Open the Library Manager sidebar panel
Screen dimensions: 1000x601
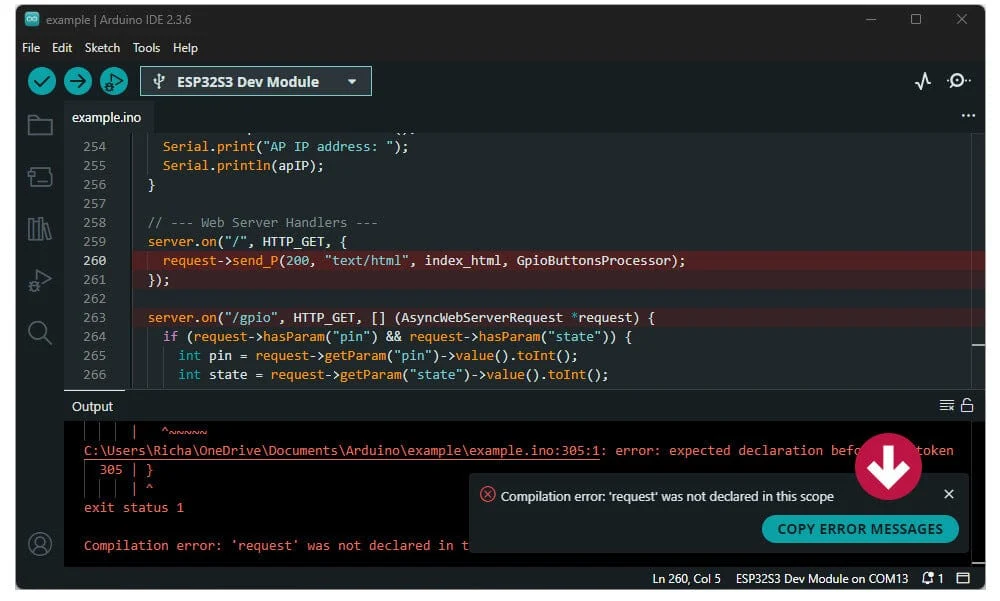coord(40,229)
